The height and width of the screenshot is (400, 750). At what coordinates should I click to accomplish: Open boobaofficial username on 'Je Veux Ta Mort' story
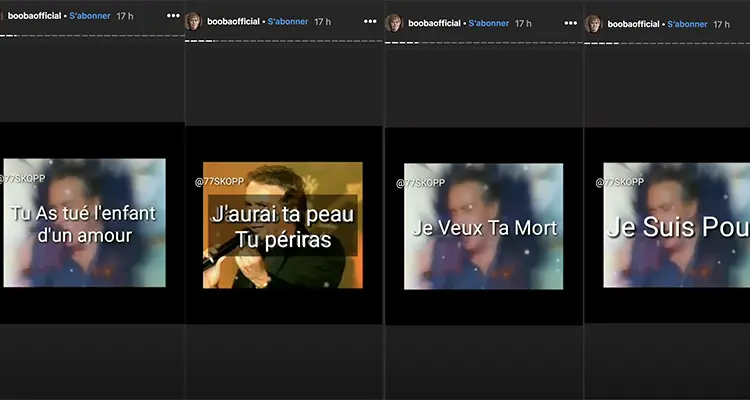point(432,22)
